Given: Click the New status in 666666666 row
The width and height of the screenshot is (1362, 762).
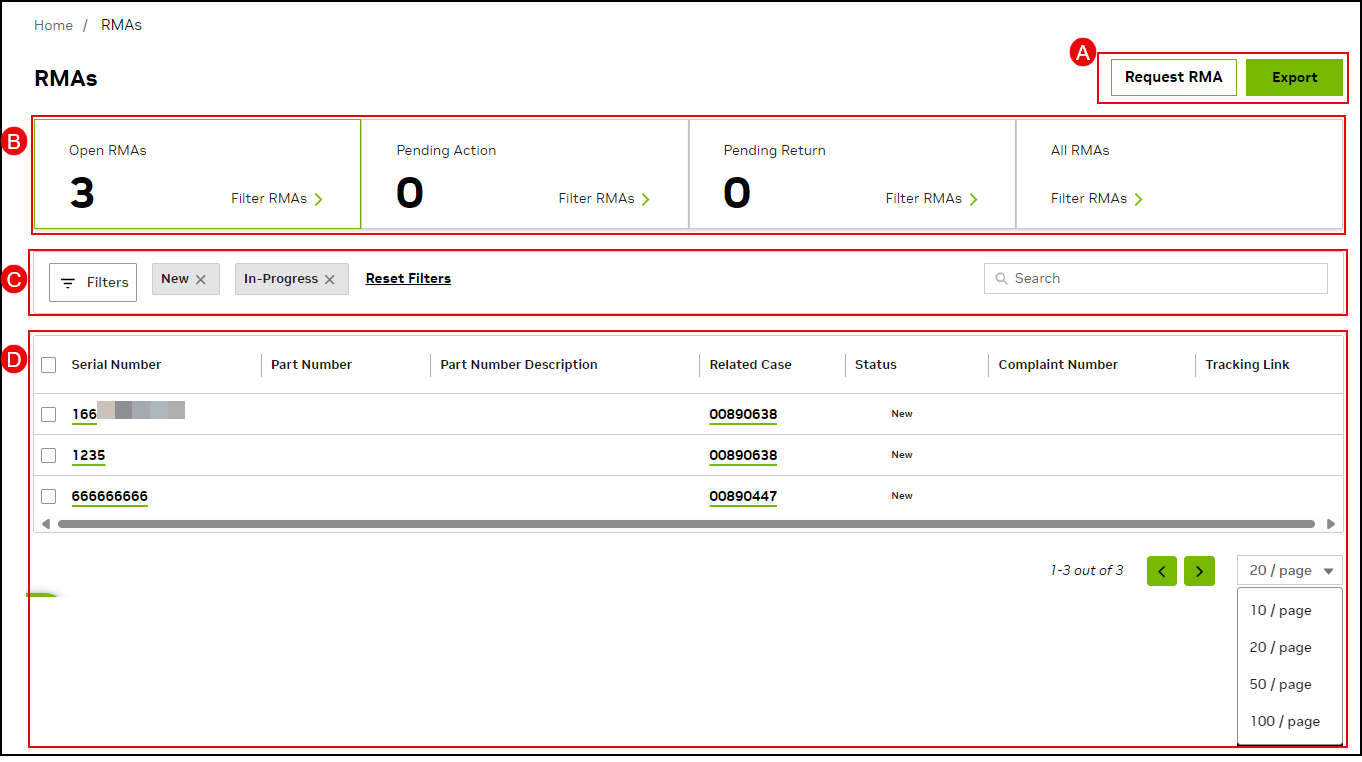Looking at the screenshot, I should (x=902, y=496).
